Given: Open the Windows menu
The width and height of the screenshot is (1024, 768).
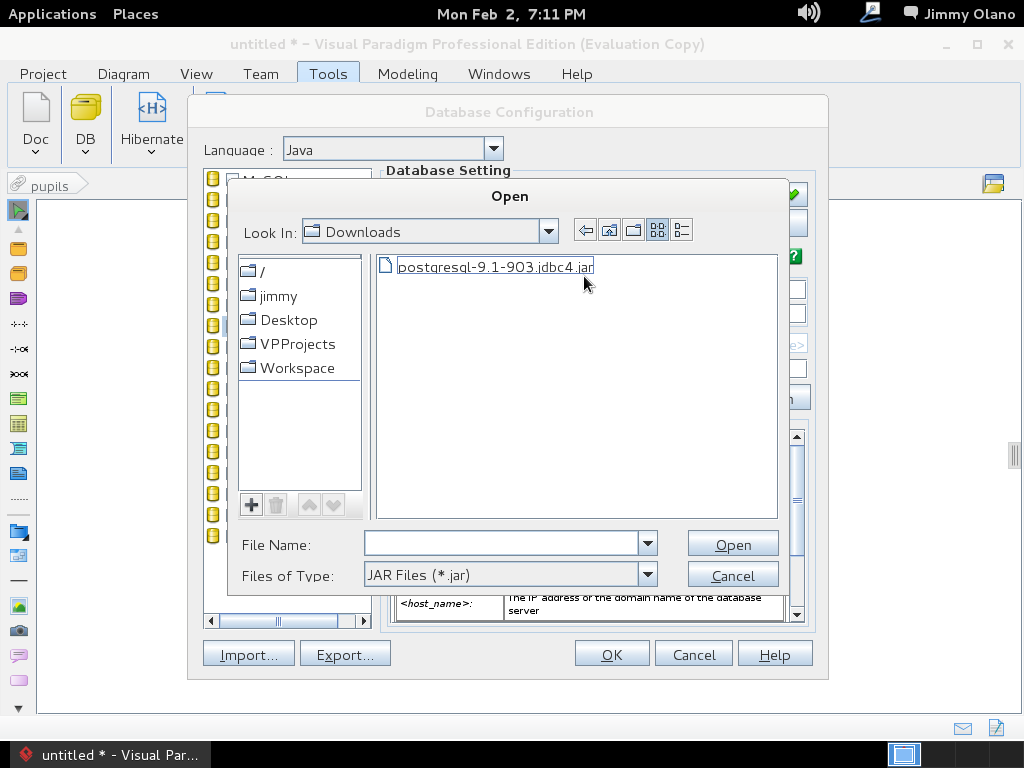Looking at the screenshot, I should (x=499, y=74).
